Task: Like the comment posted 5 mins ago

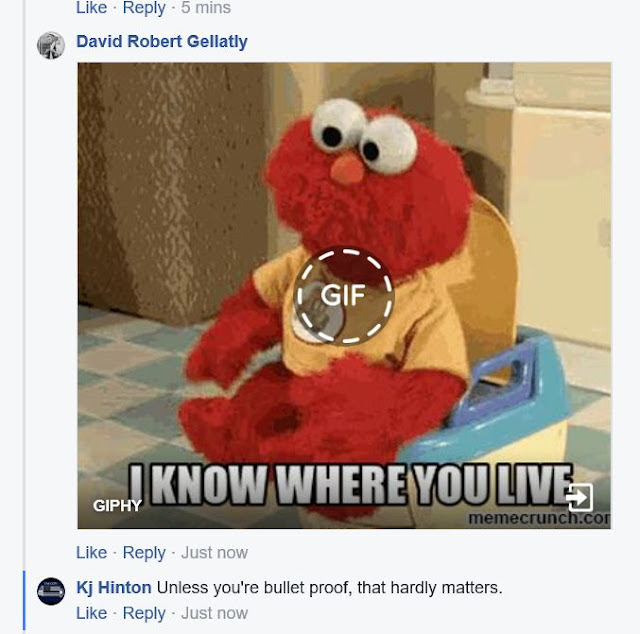Action: (91, 7)
